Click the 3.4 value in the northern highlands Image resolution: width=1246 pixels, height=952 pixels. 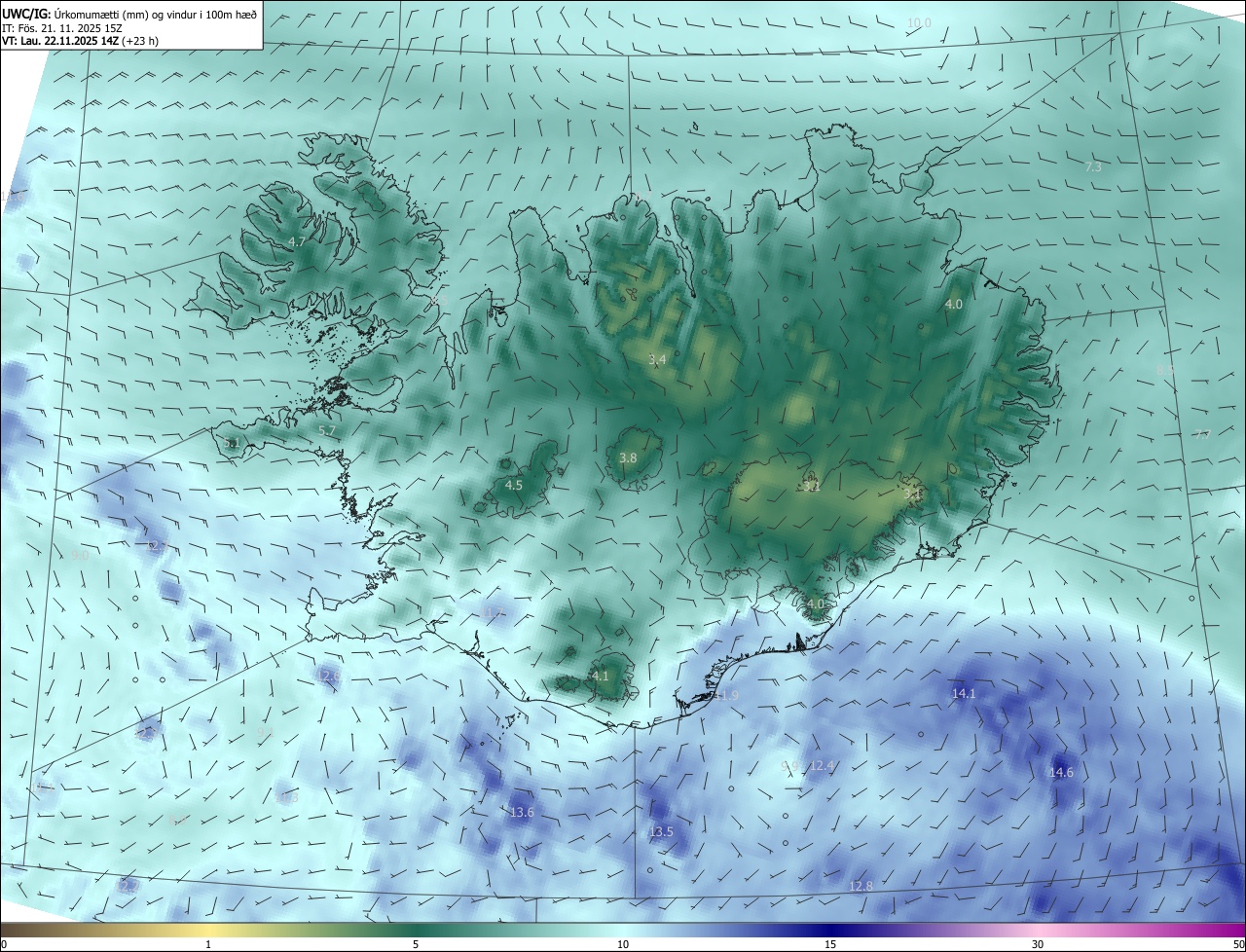(x=657, y=359)
